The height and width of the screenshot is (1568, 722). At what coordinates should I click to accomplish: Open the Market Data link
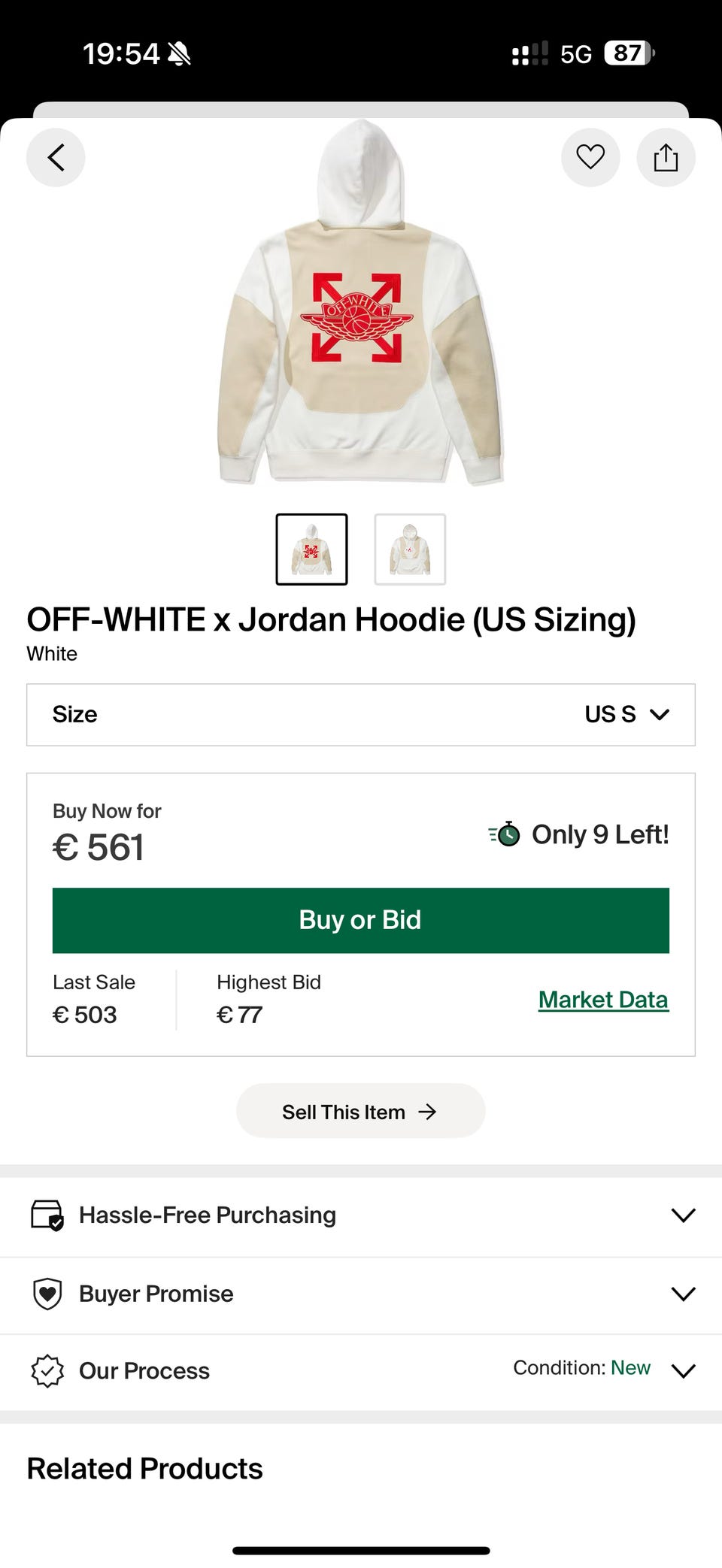[603, 1000]
